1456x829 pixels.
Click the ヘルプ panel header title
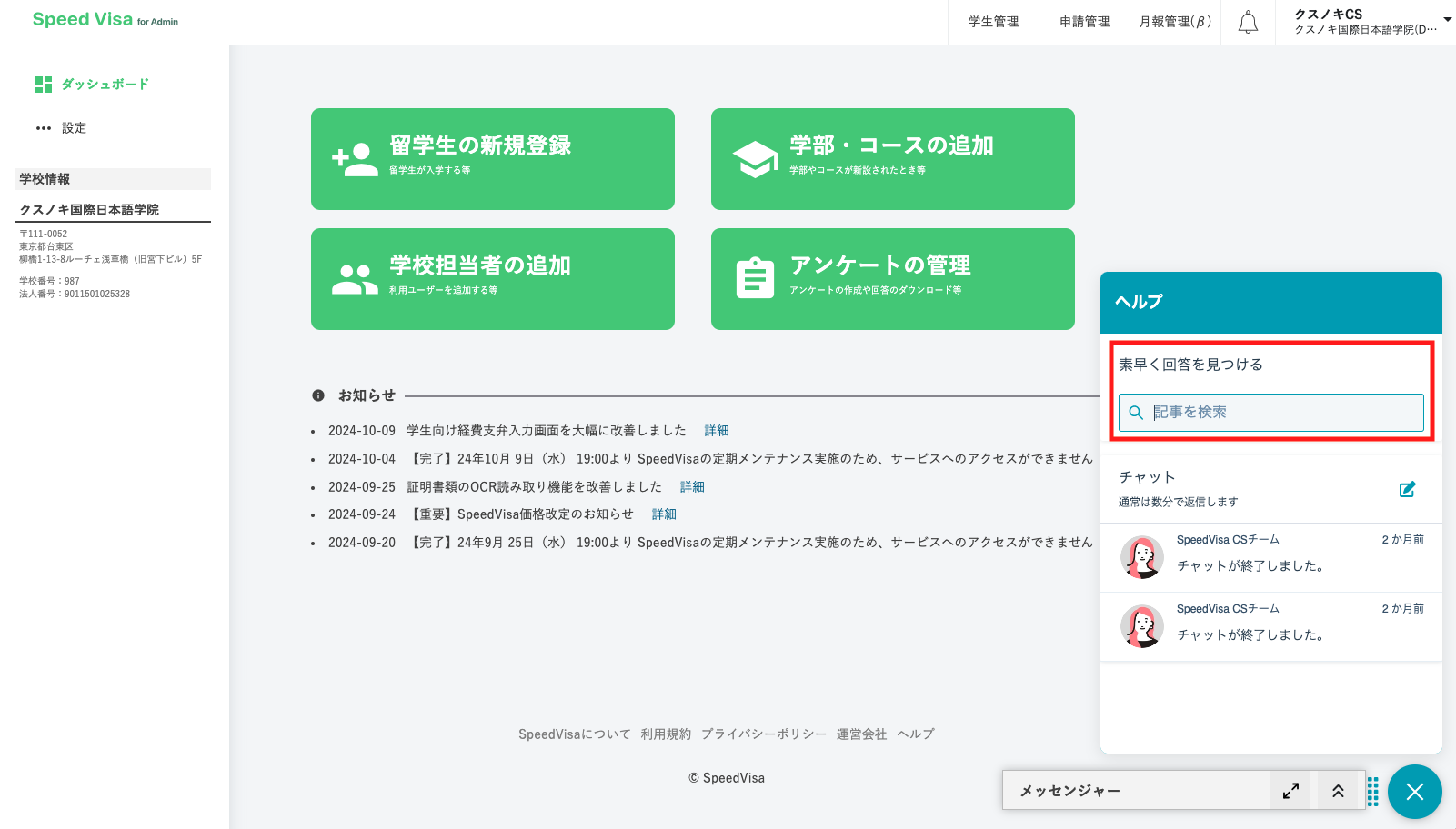[x=1140, y=302]
